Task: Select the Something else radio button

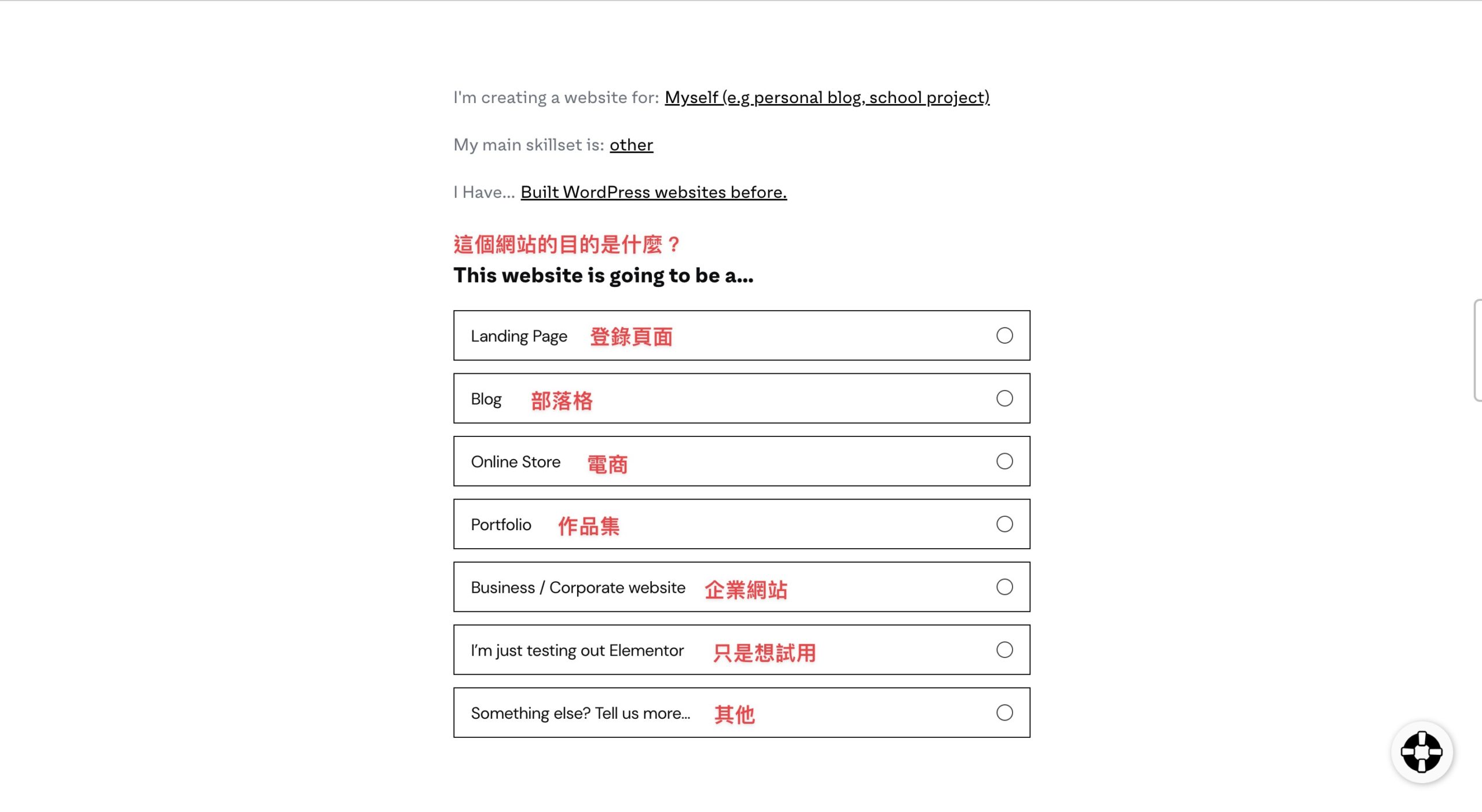Action: 1004,712
